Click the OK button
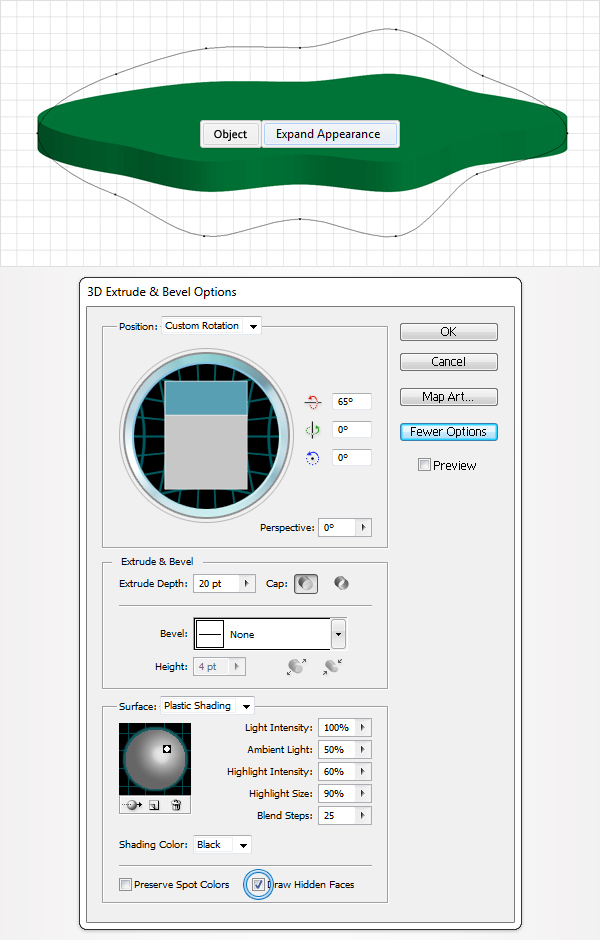This screenshot has height=940, width=600. tap(448, 332)
